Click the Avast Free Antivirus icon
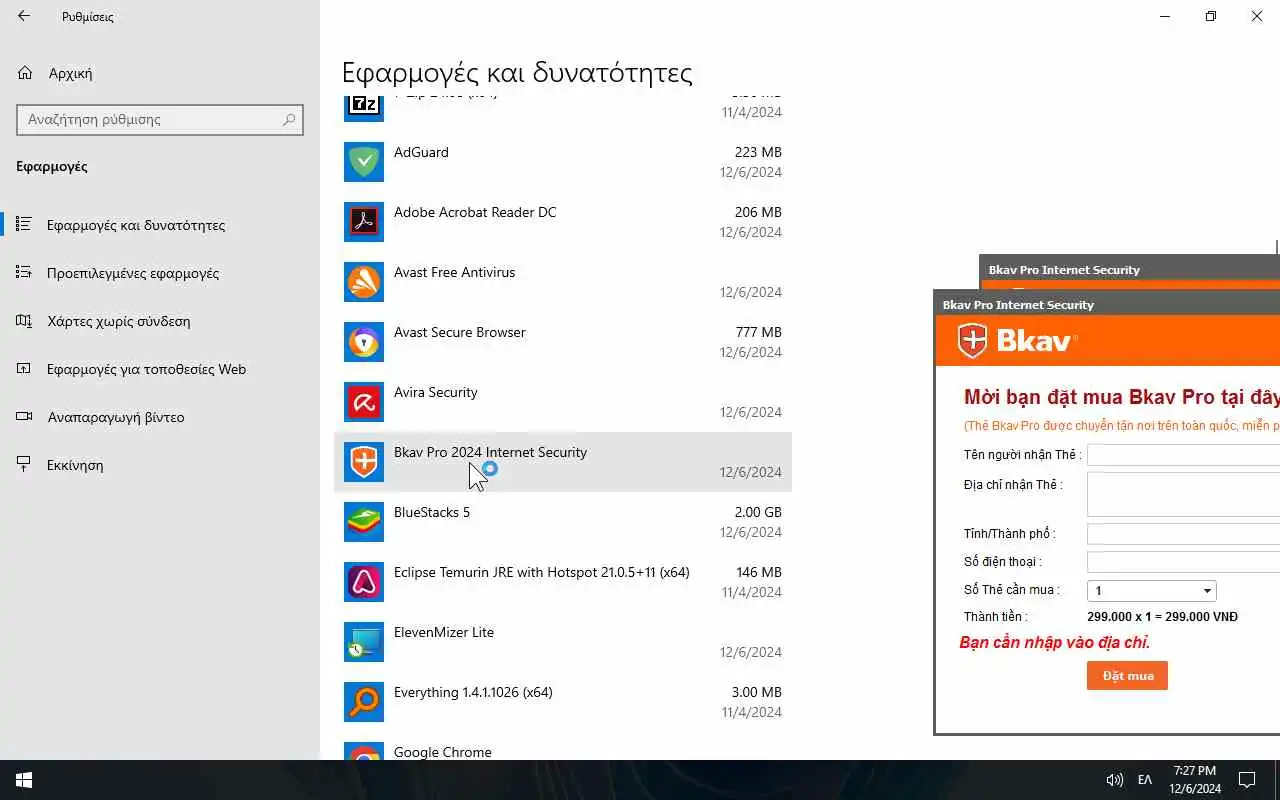This screenshot has width=1280, height=800. coord(363,282)
